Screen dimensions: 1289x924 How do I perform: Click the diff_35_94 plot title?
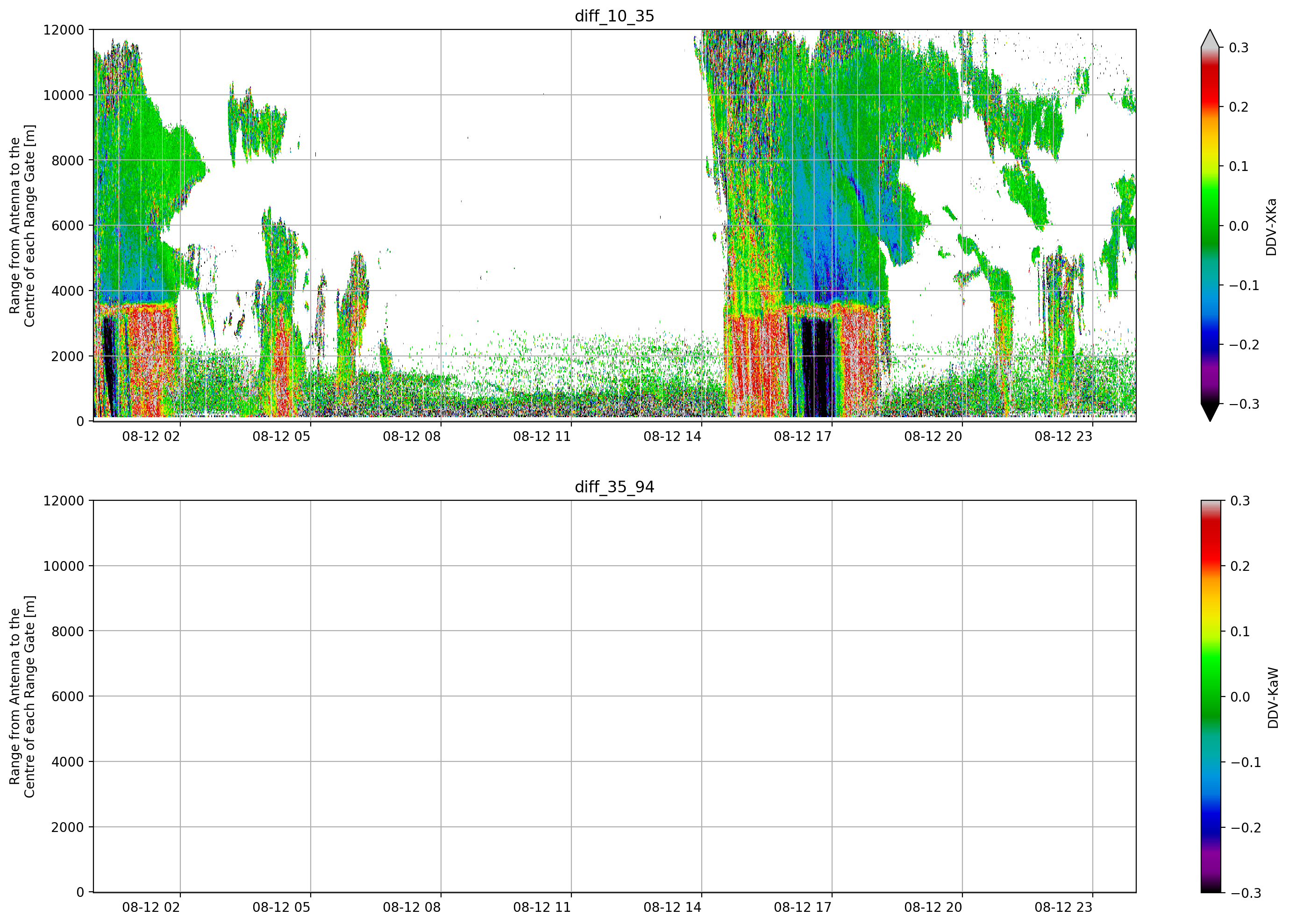tap(614, 487)
